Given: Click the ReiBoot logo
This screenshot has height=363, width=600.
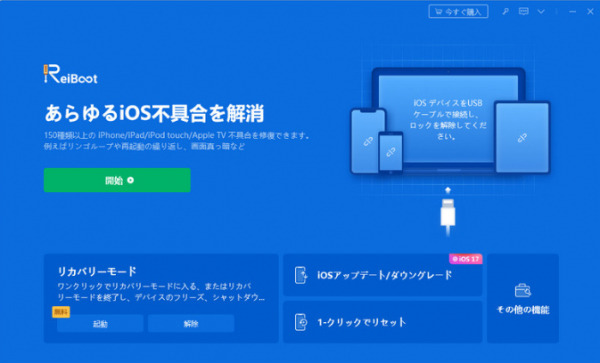Looking at the screenshot, I should click(70, 74).
